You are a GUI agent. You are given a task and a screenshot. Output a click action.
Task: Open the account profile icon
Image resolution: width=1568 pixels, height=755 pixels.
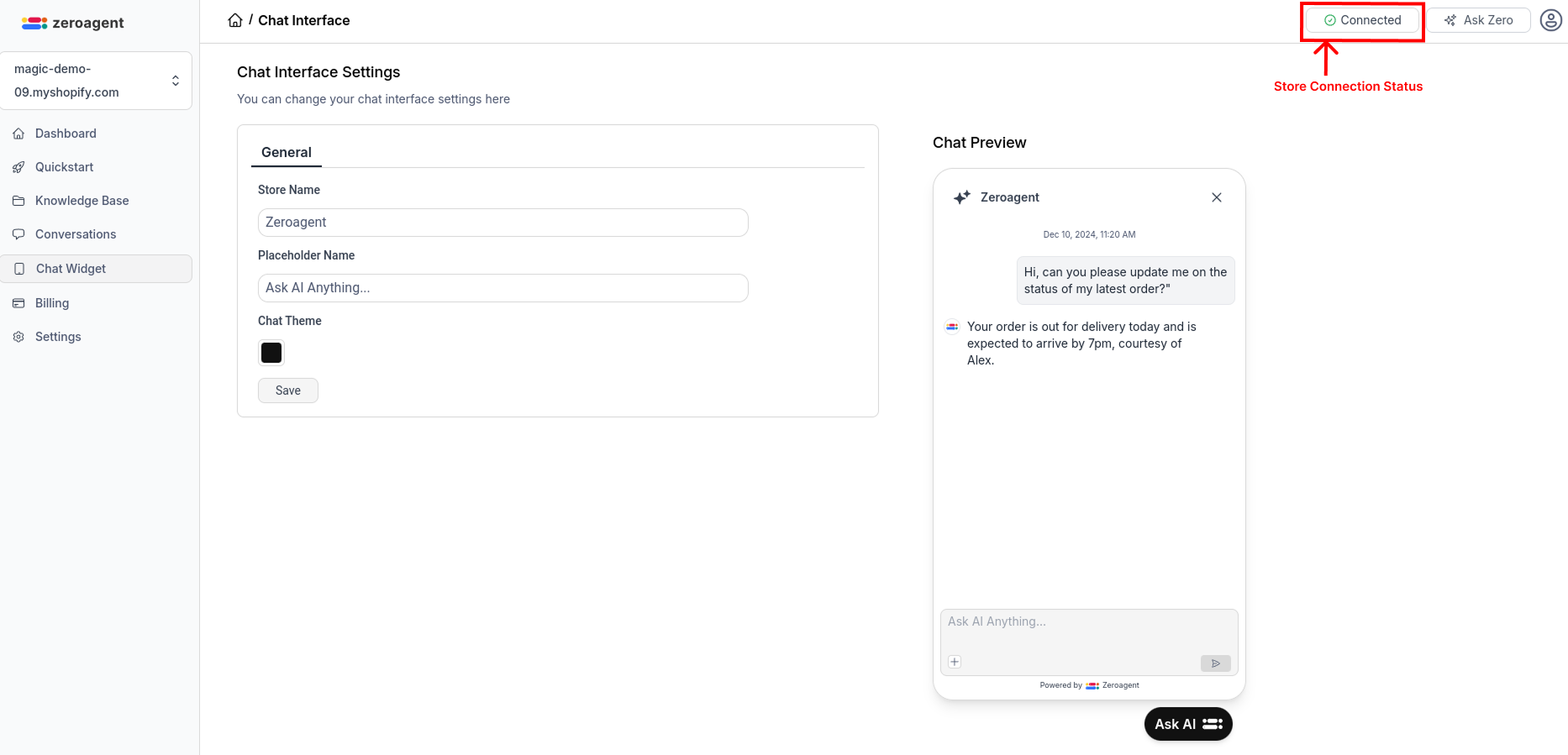[1550, 19]
